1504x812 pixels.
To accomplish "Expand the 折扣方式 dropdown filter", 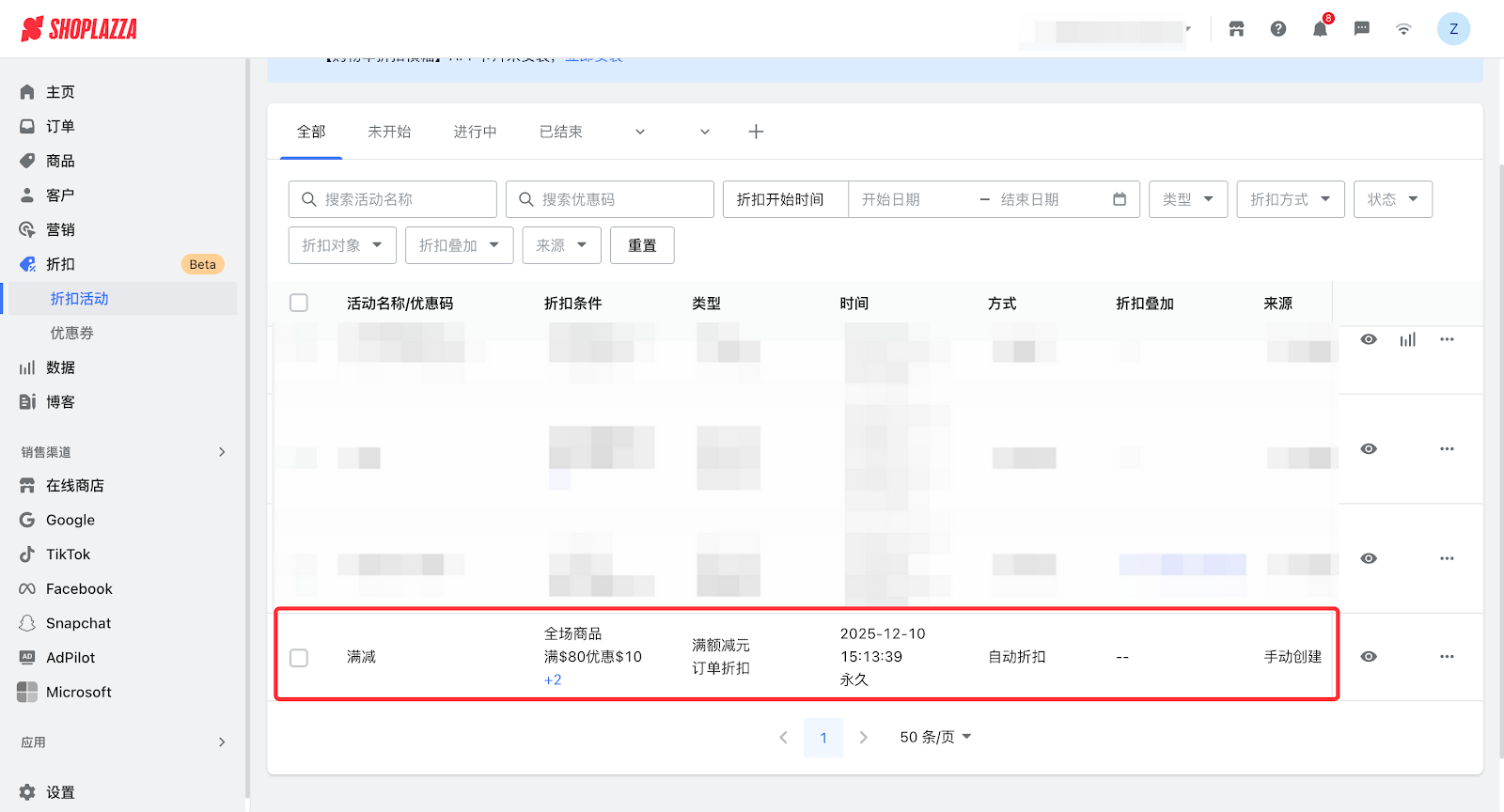I will (1290, 199).
